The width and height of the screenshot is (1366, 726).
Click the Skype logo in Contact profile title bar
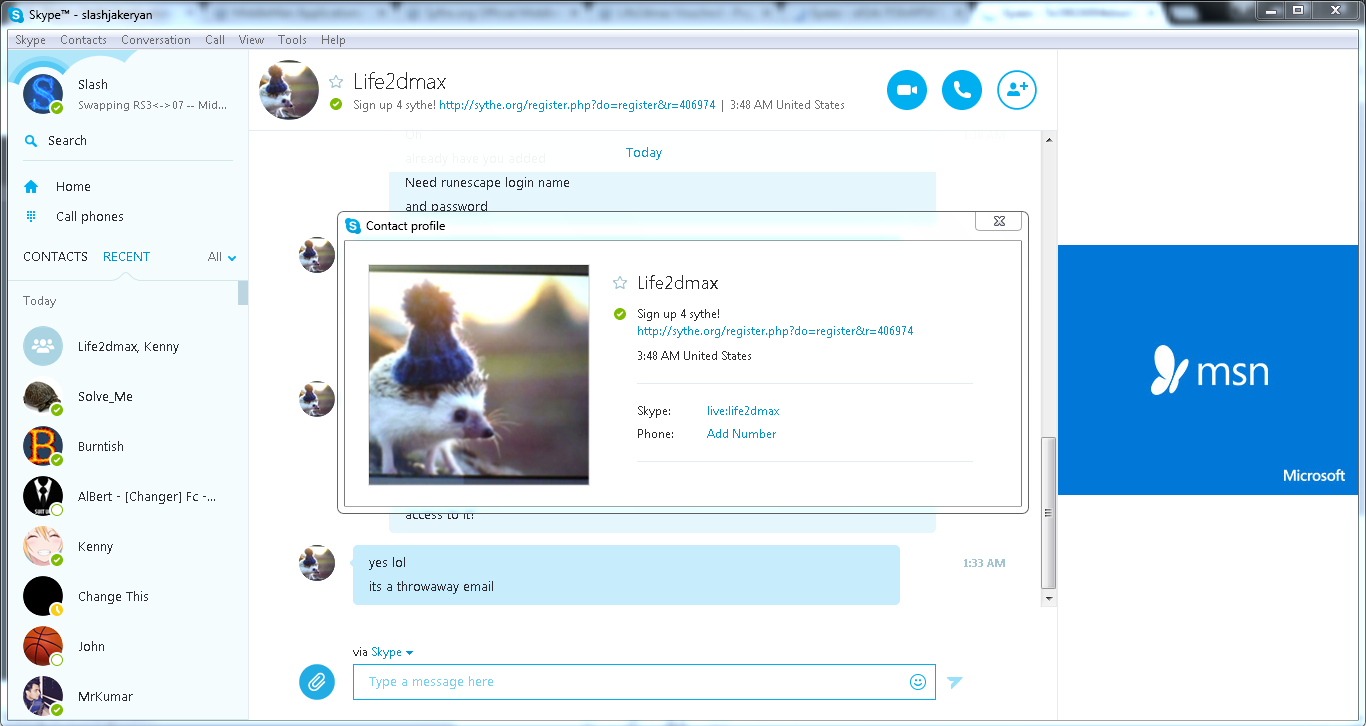click(353, 226)
